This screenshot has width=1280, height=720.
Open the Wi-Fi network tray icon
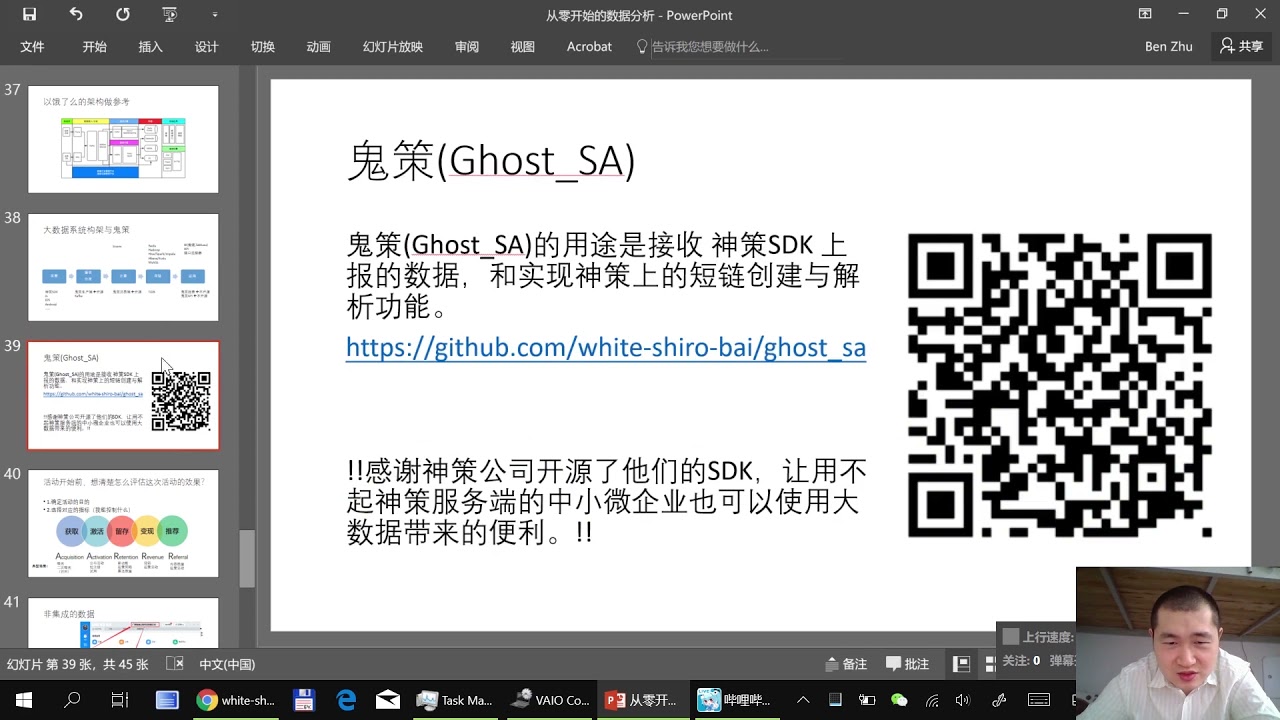pyautogui.click(x=931, y=700)
